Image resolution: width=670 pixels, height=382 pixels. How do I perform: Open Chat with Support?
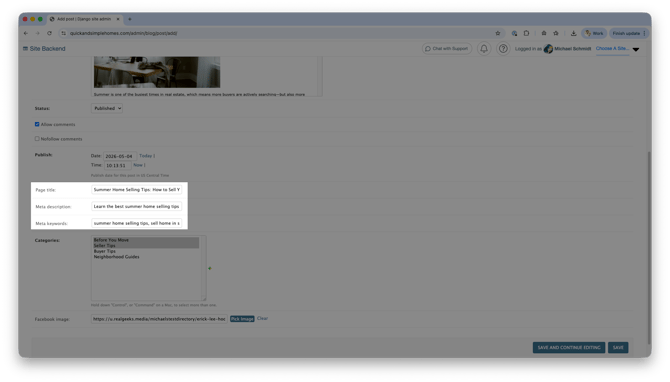coord(447,49)
